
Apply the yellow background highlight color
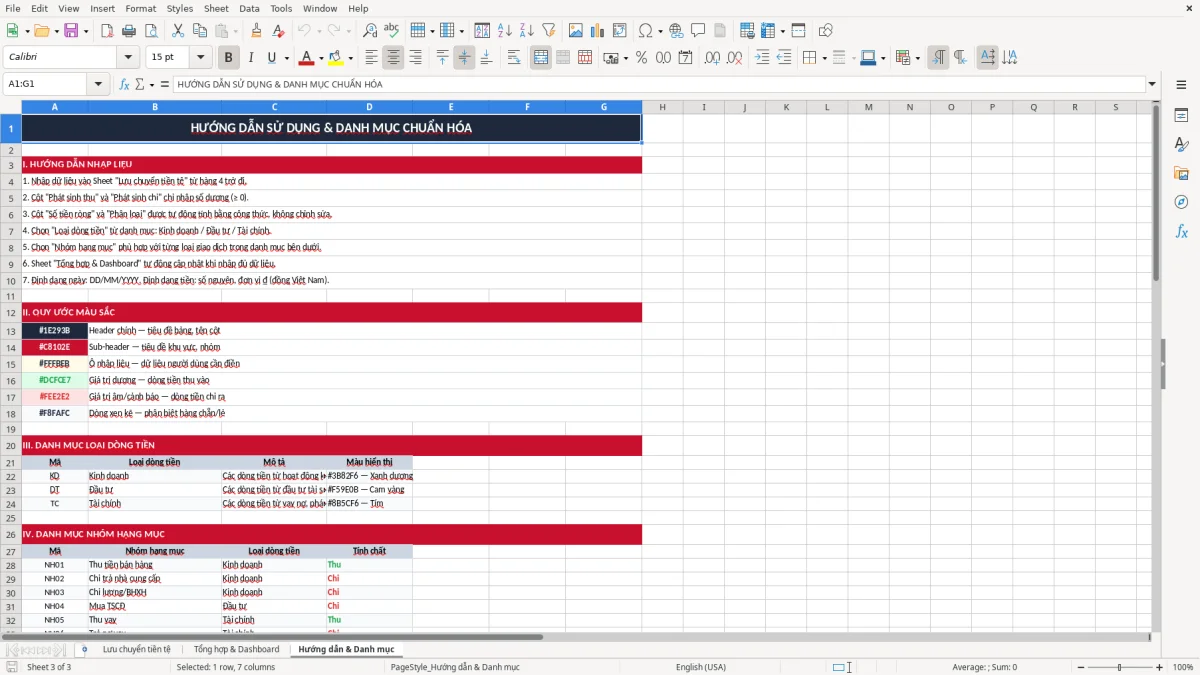click(x=336, y=58)
